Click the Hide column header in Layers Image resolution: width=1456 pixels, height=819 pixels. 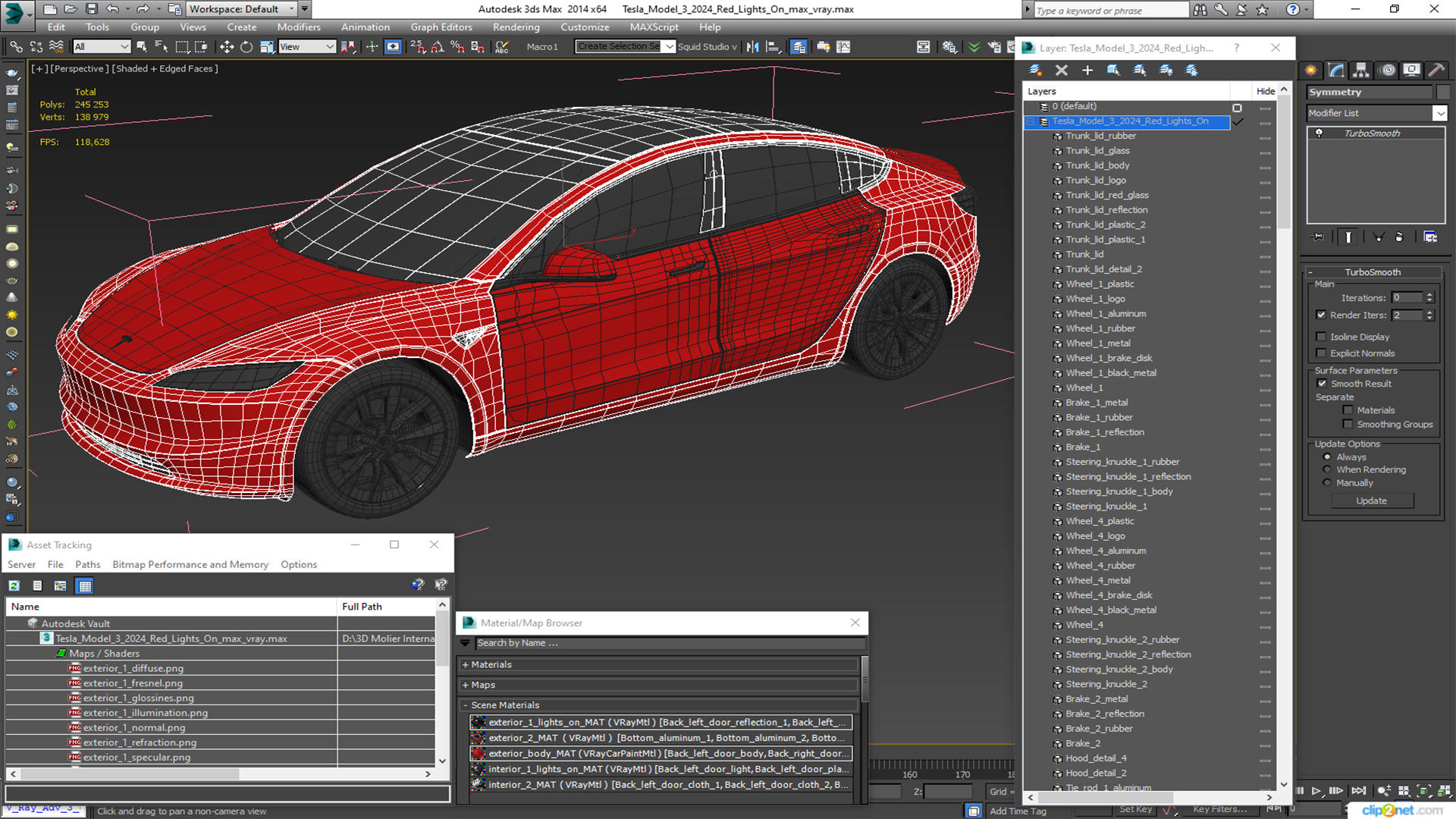(x=1265, y=91)
